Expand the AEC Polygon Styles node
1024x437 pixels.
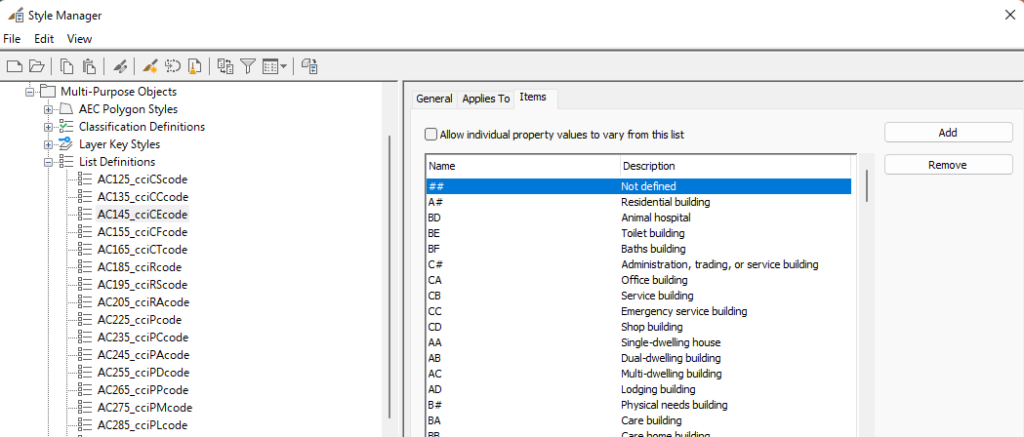[x=48, y=109]
